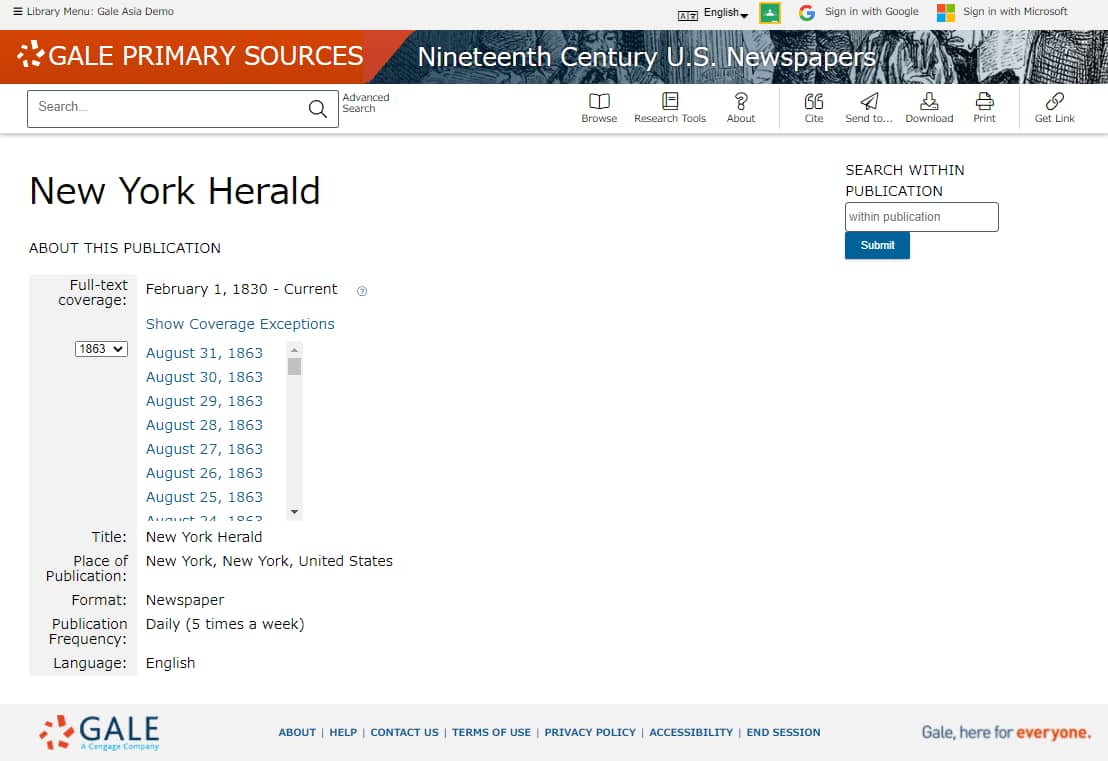Click the coverage help question mark icon
Screen dimensions: 1108x761
[362, 291]
